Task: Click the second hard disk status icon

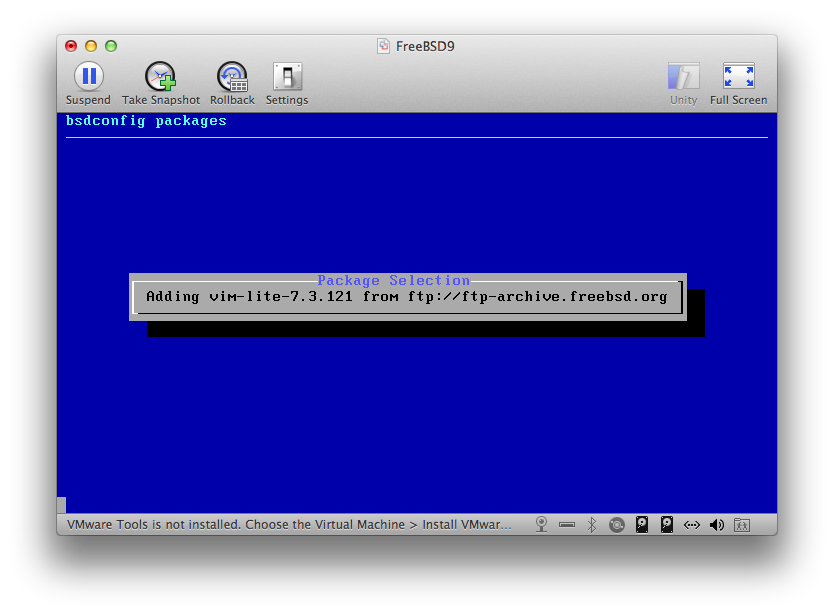Action: 666,525
